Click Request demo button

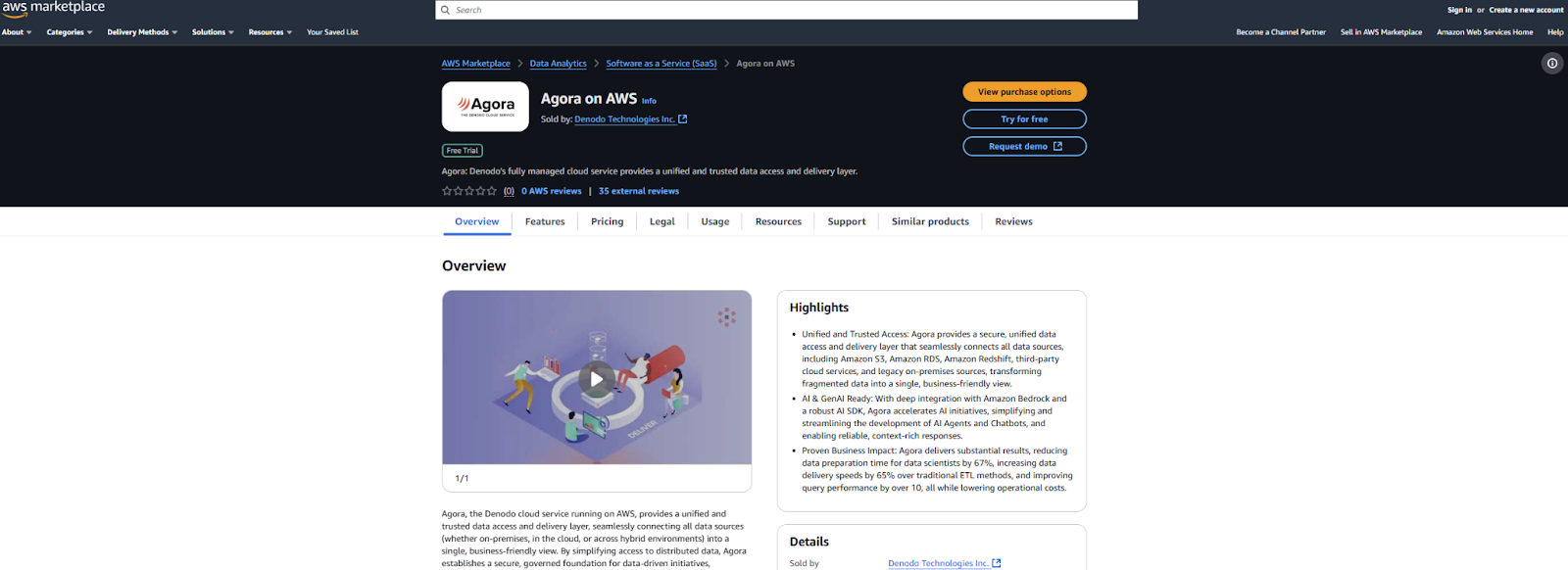pyautogui.click(x=1024, y=147)
